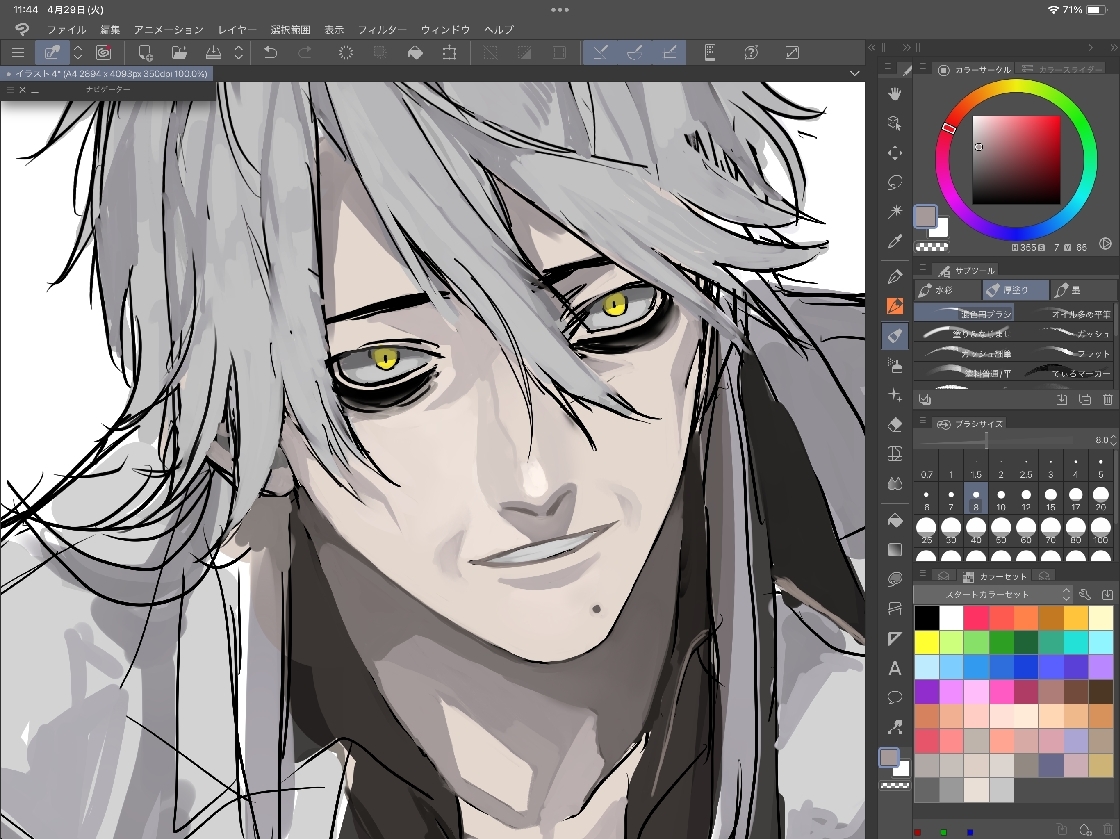
Task: Select the Fill bucket tool in palette
Action: (x=895, y=520)
